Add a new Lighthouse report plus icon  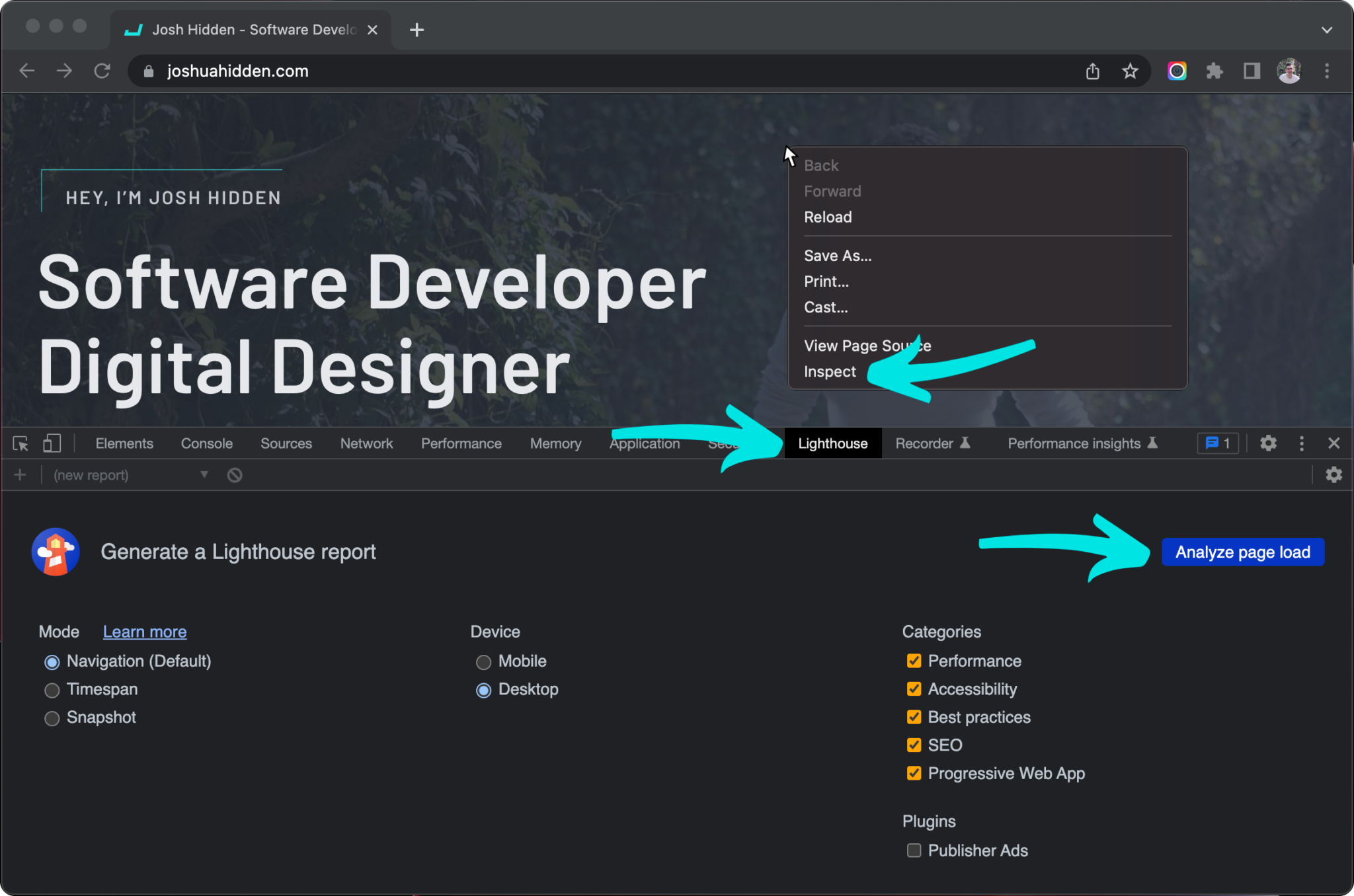coord(20,475)
